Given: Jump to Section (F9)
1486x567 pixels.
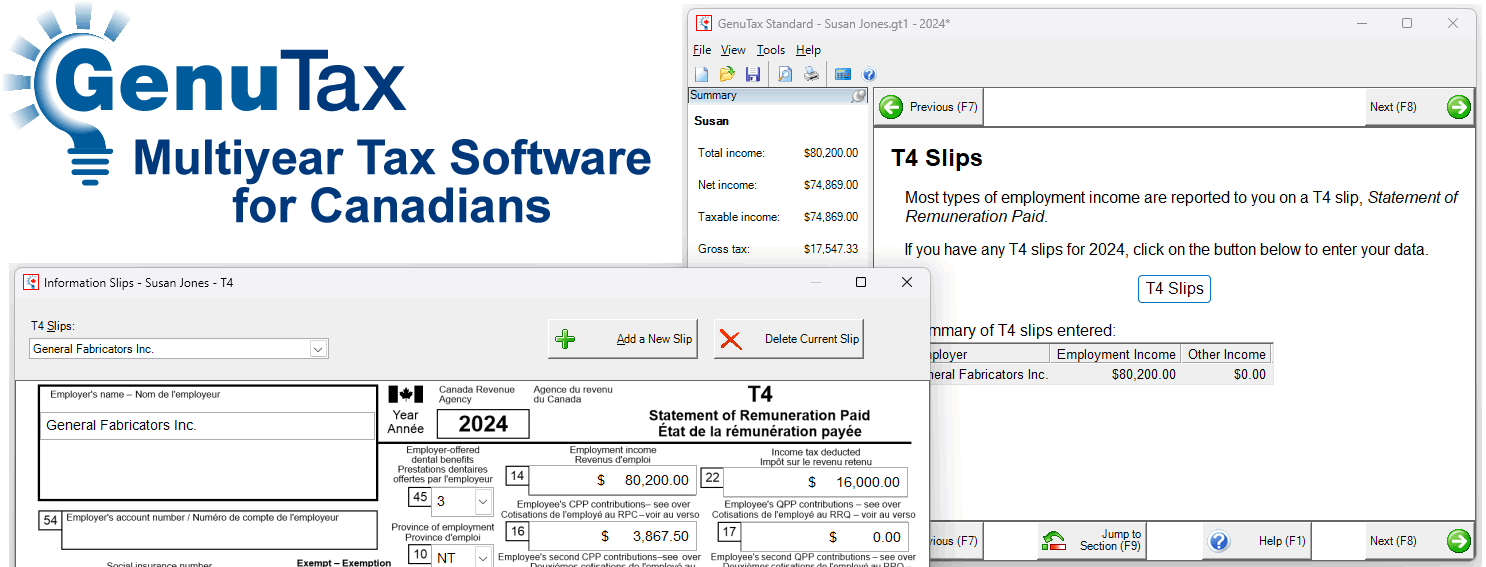Looking at the screenshot, I should (1093, 541).
